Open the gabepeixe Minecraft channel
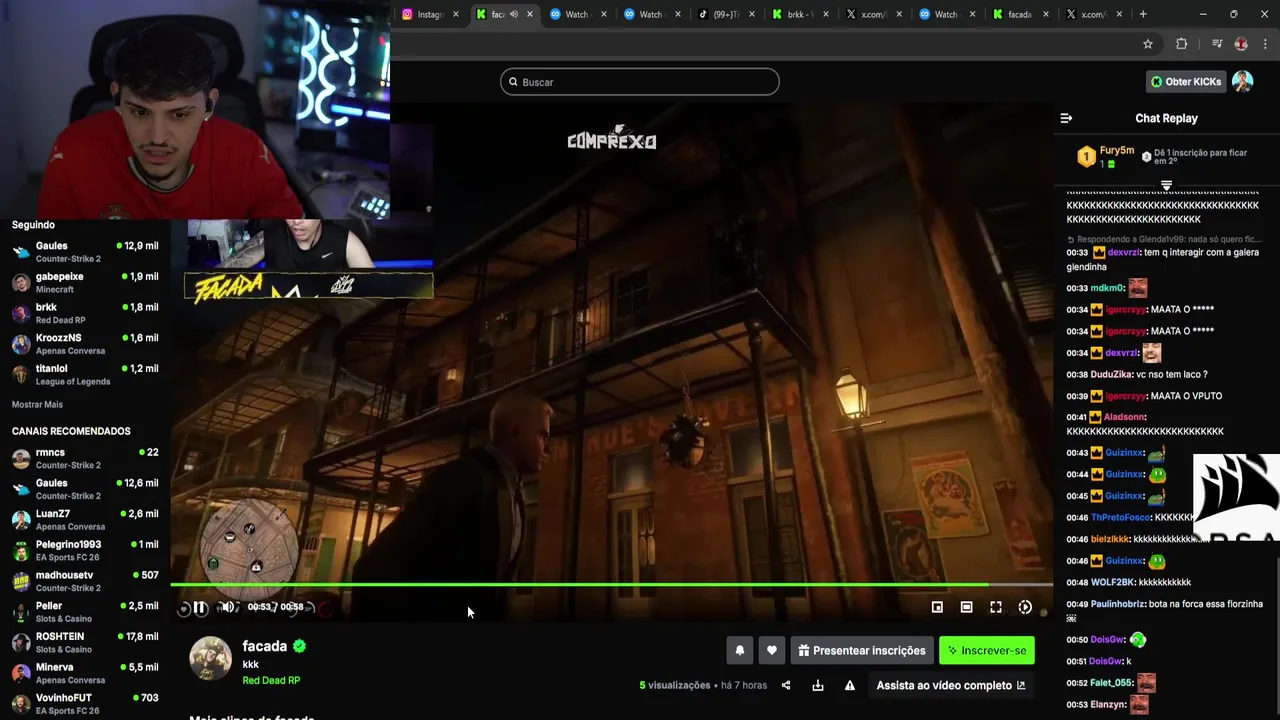The image size is (1280, 720). (x=84, y=283)
